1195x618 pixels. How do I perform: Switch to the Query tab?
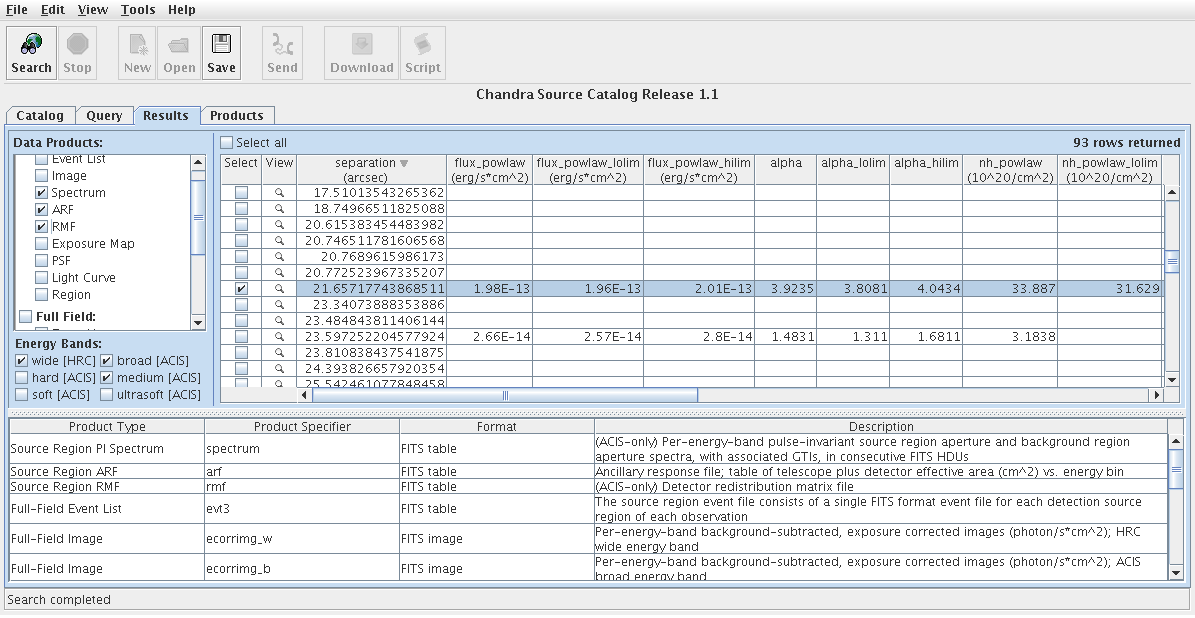click(104, 116)
